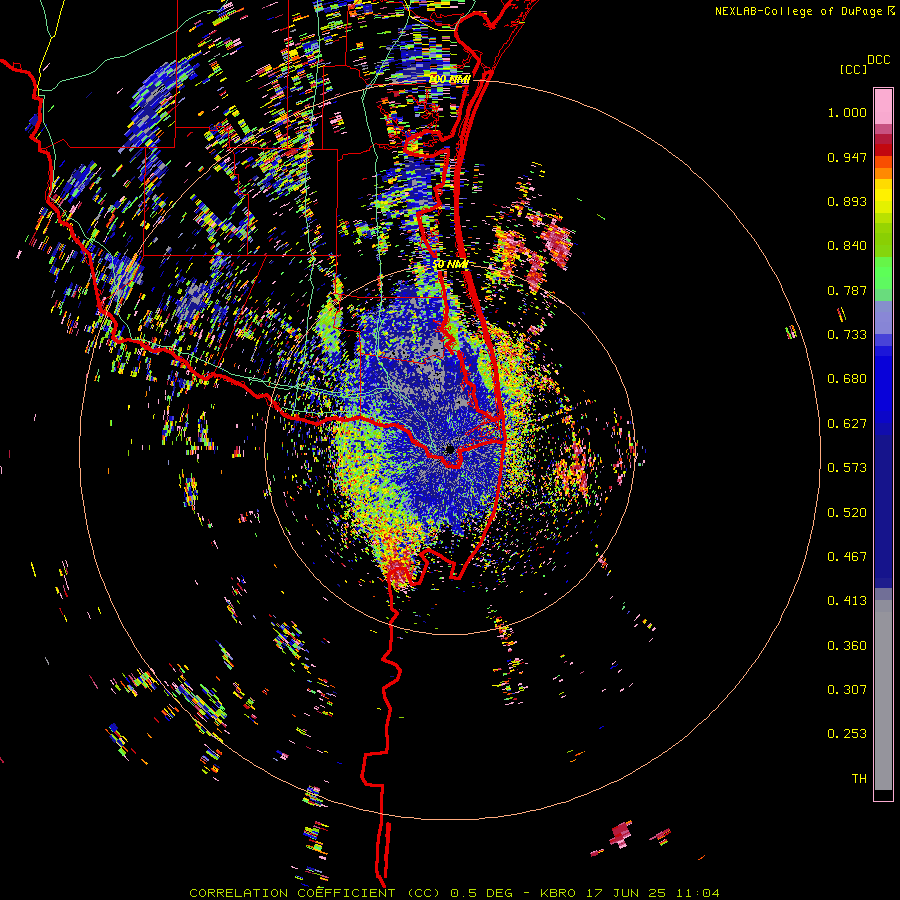Screen dimensions: 900x900
Task: Select the 0.840 legend value
Action: pos(847,246)
